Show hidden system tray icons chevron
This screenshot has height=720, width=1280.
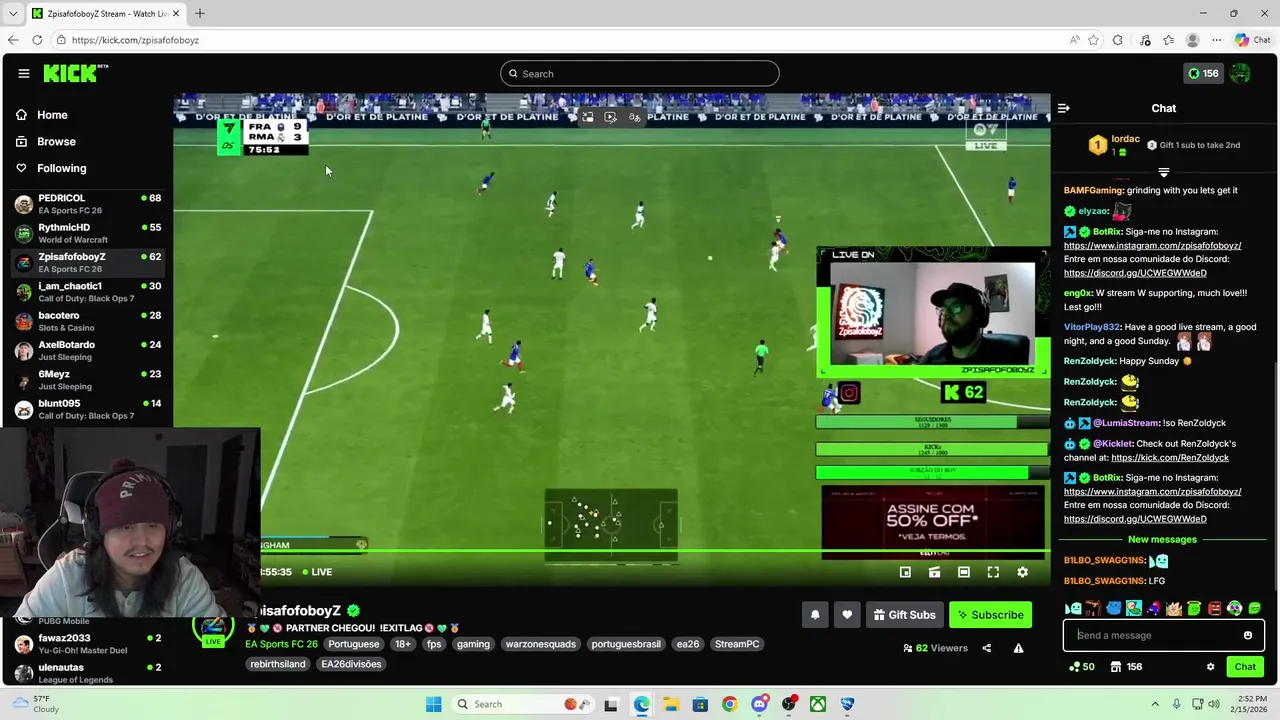tap(1155, 704)
